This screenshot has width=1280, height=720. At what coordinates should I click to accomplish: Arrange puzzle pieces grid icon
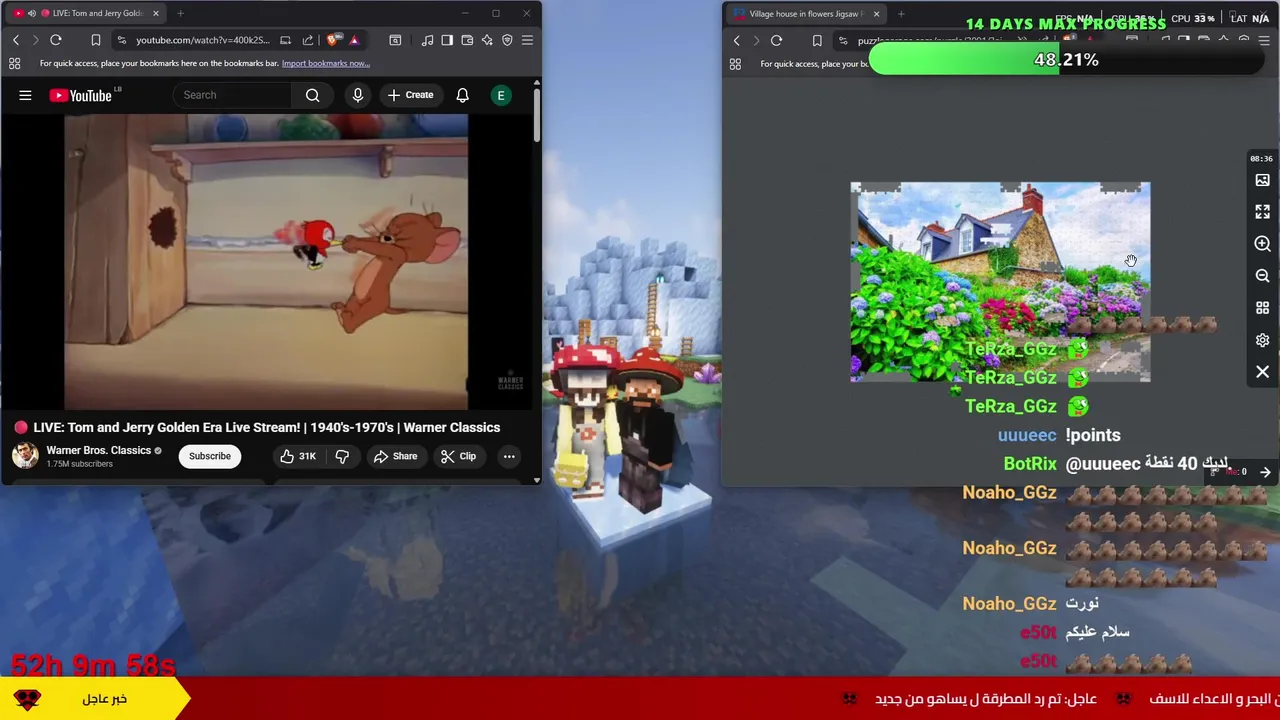coord(1262,308)
